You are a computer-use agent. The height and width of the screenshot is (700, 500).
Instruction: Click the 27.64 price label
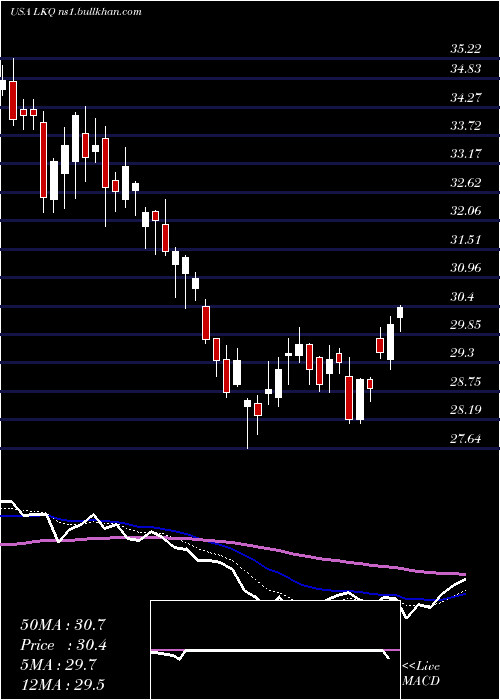(466, 439)
